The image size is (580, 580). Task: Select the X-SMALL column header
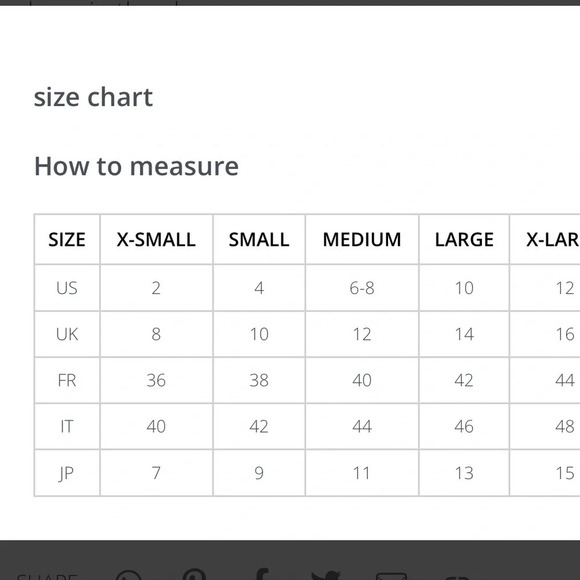156,239
